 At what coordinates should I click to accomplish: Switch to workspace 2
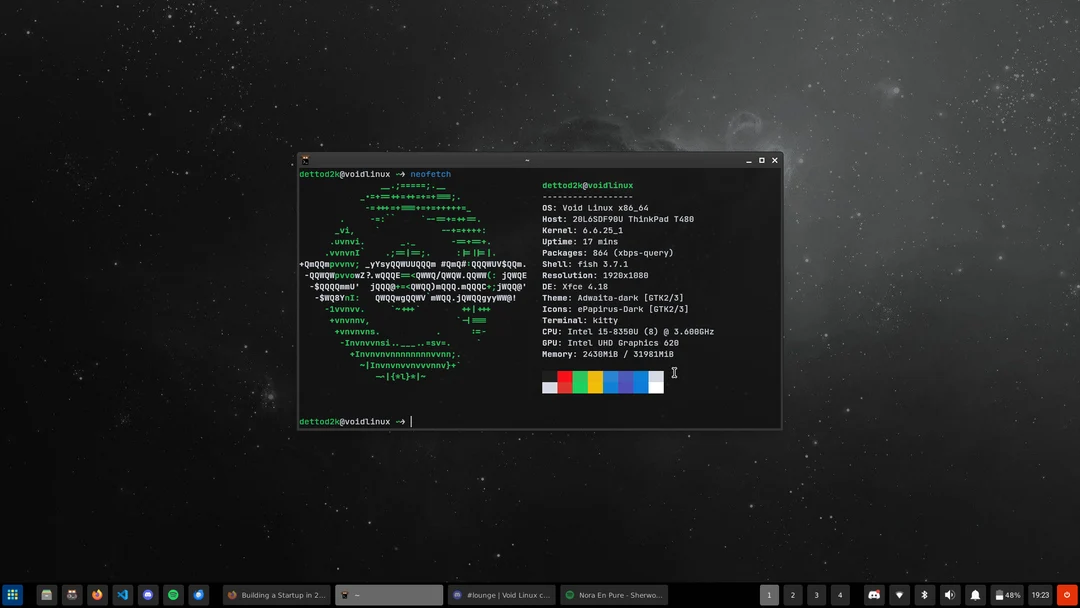(792, 594)
